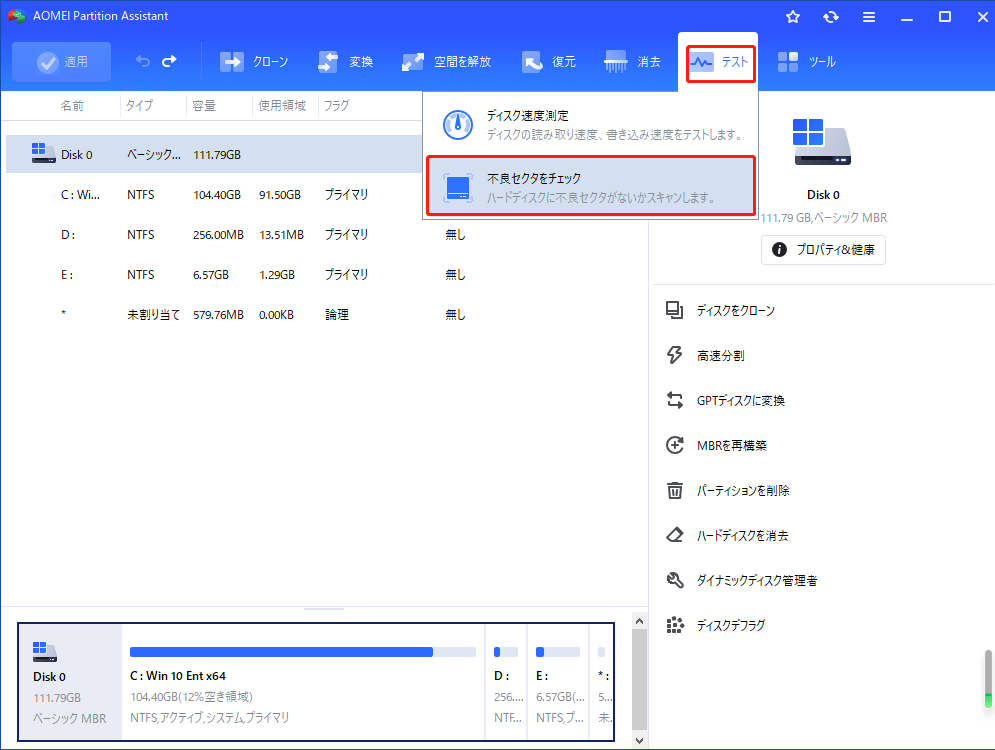Click MBRを再構築 rebuild MBR option

[x=716, y=445]
